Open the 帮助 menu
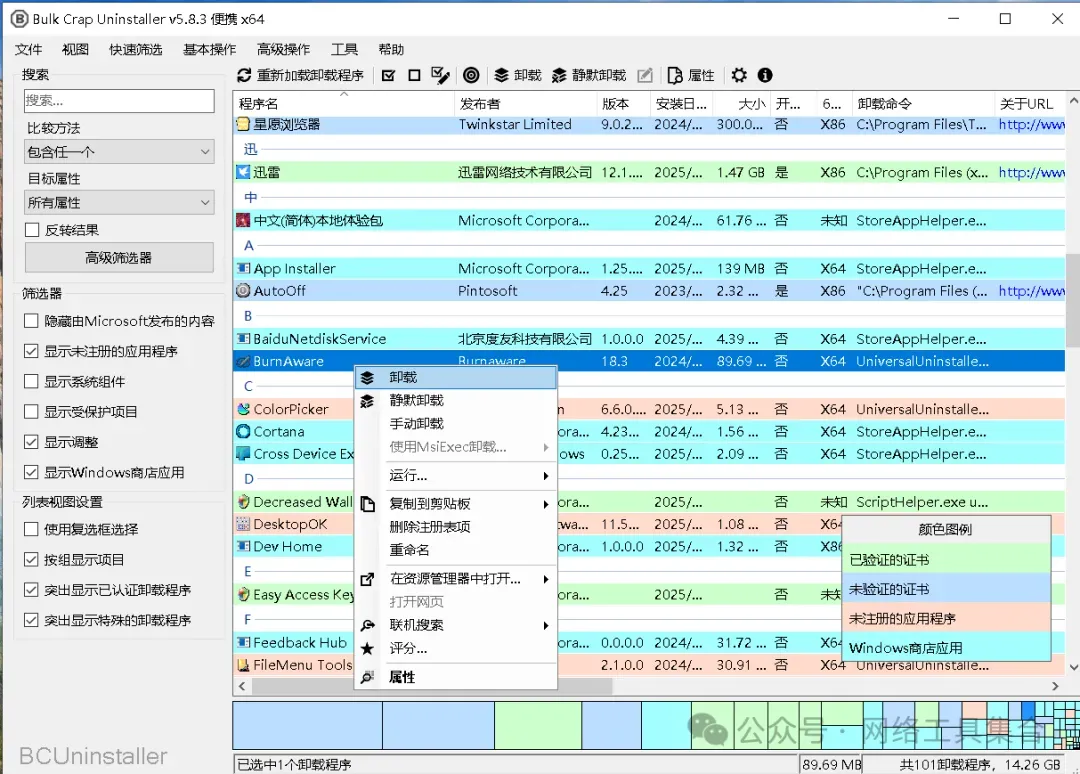Image resolution: width=1080 pixels, height=774 pixels. point(391,50)
